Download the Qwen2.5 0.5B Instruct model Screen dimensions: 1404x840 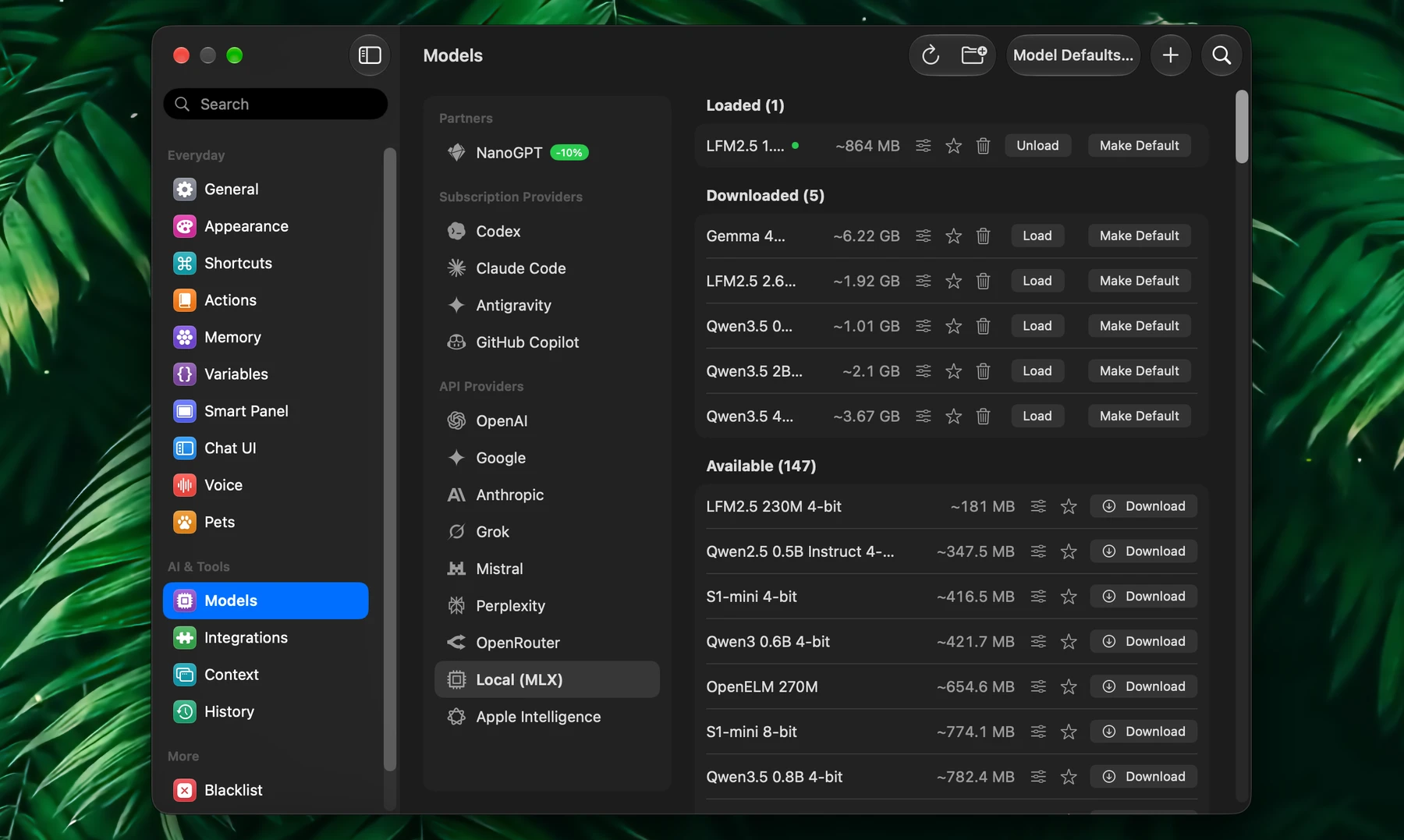click(x=1143, y=551)
